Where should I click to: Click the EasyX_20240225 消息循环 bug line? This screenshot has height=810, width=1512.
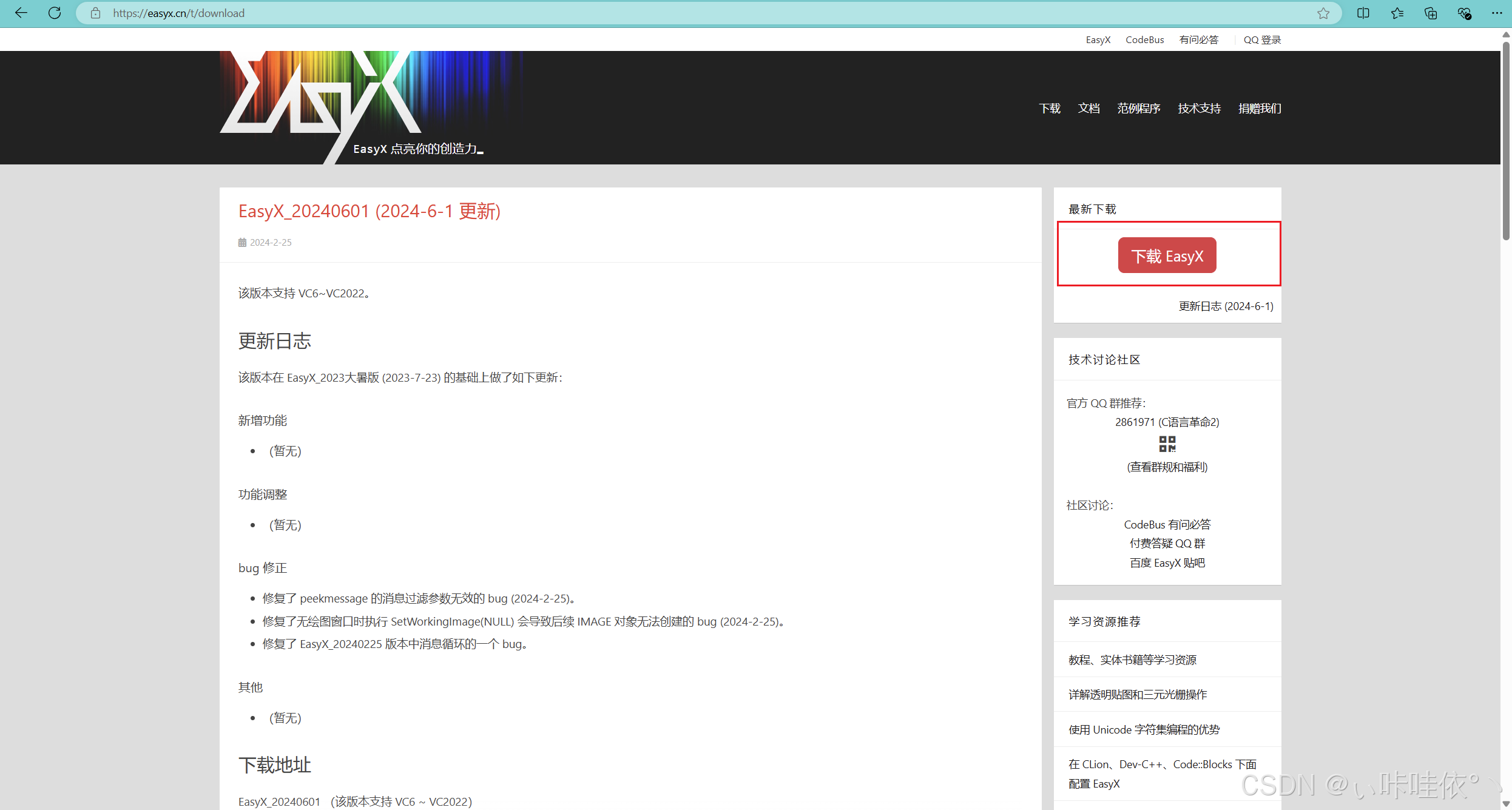[396, 644]
